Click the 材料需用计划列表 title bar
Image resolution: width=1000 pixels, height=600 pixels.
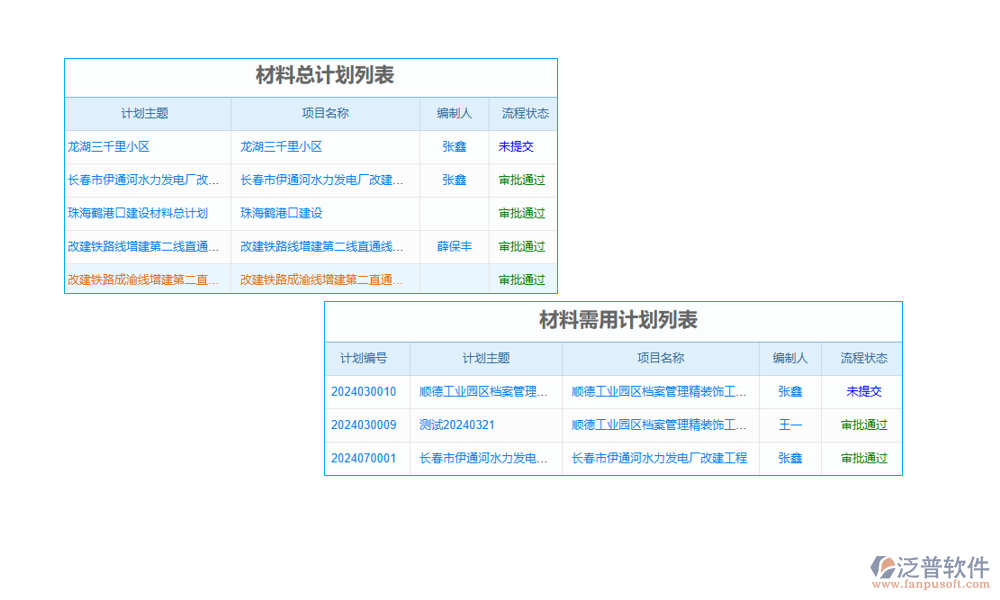pos(614,322)
